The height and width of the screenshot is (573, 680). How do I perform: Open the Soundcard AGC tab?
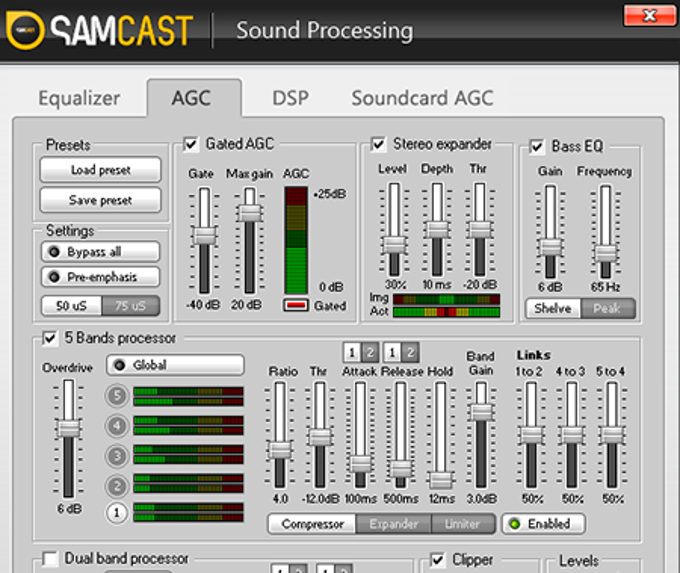pyautogui.click(x=422, y=98)
